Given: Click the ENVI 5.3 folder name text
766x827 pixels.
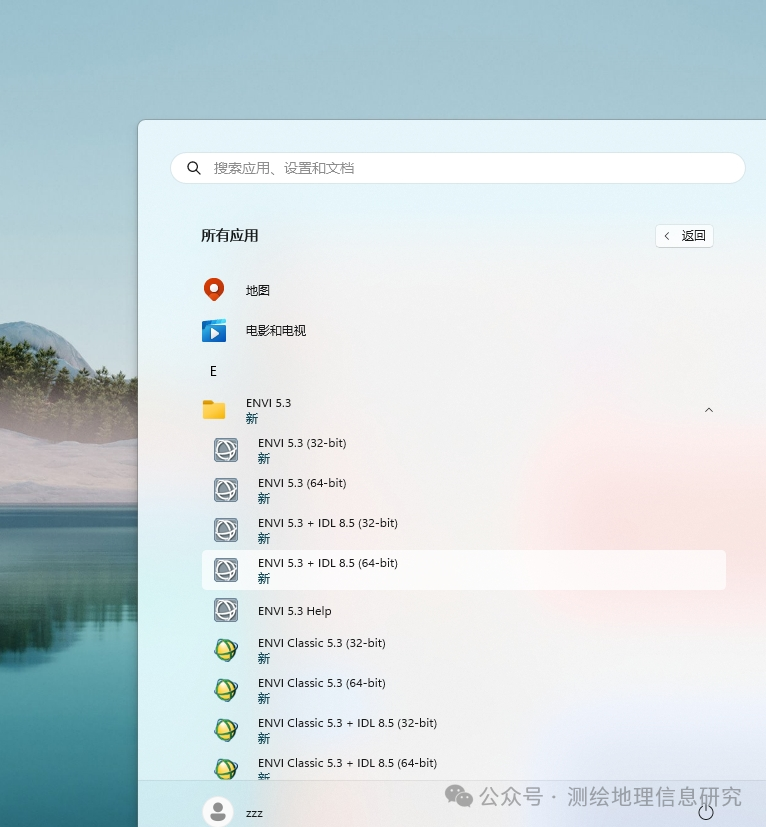Looking at the screenshot, I should [x=269, y=403].
